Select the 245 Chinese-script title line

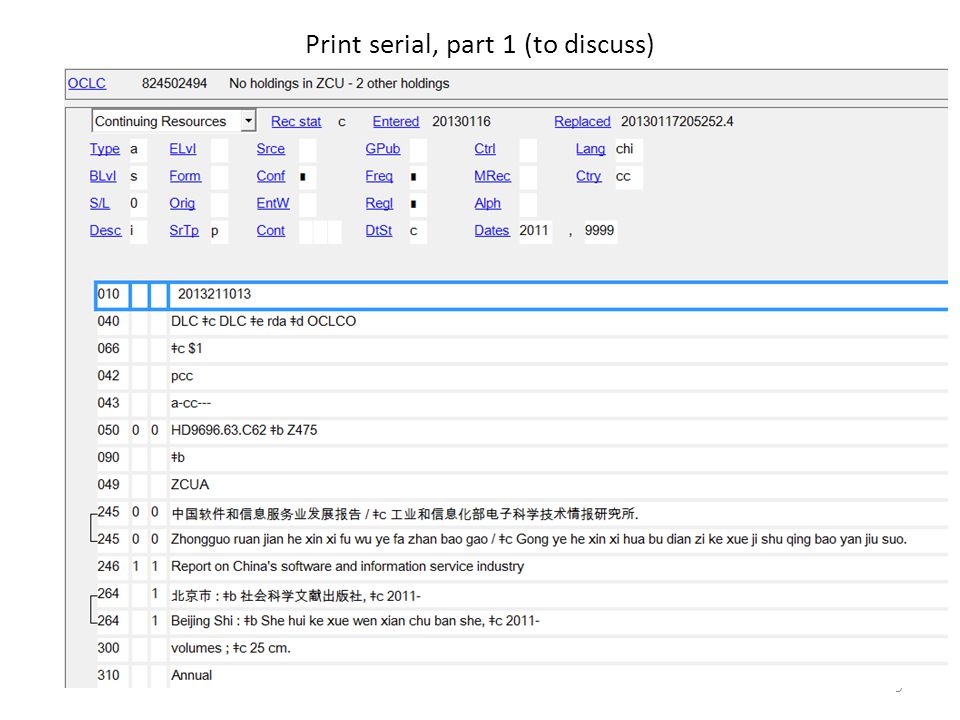coord(405,514)
